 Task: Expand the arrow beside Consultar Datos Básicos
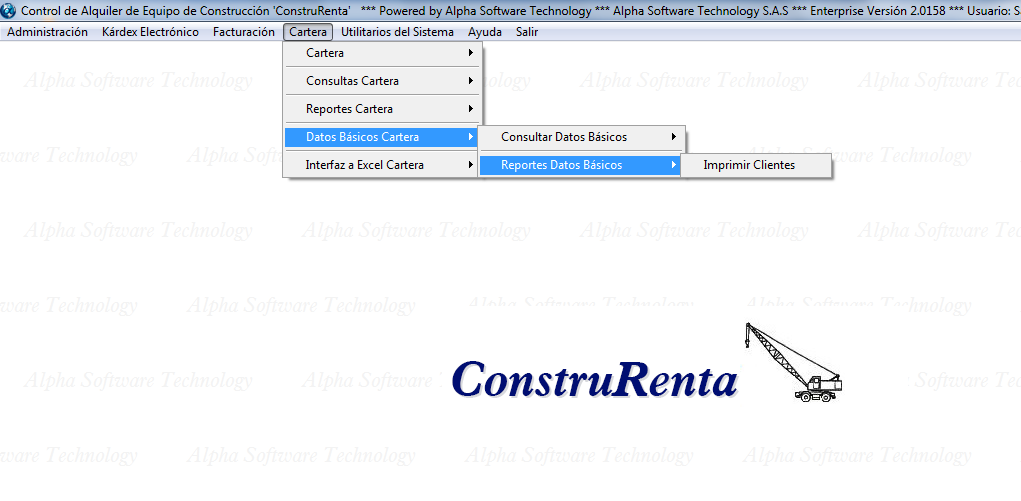pos(673,137)
